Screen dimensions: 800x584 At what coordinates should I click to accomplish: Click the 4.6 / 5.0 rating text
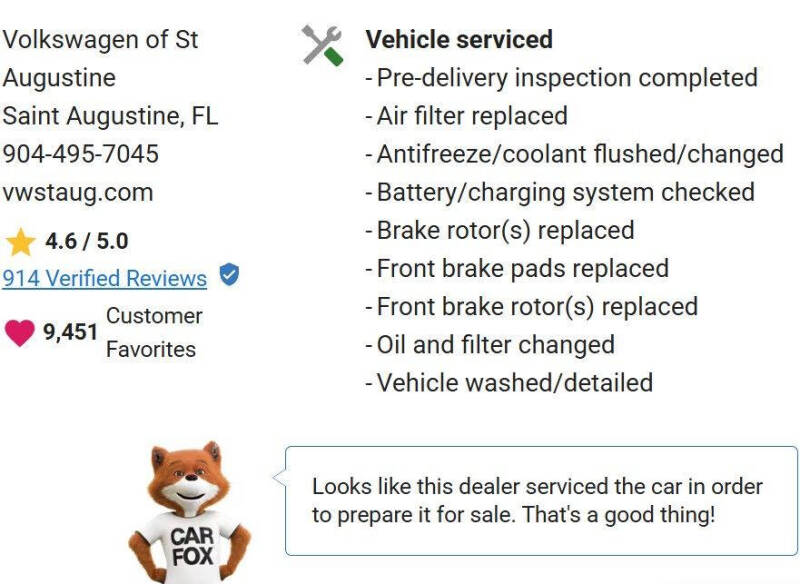click(87, 241)
